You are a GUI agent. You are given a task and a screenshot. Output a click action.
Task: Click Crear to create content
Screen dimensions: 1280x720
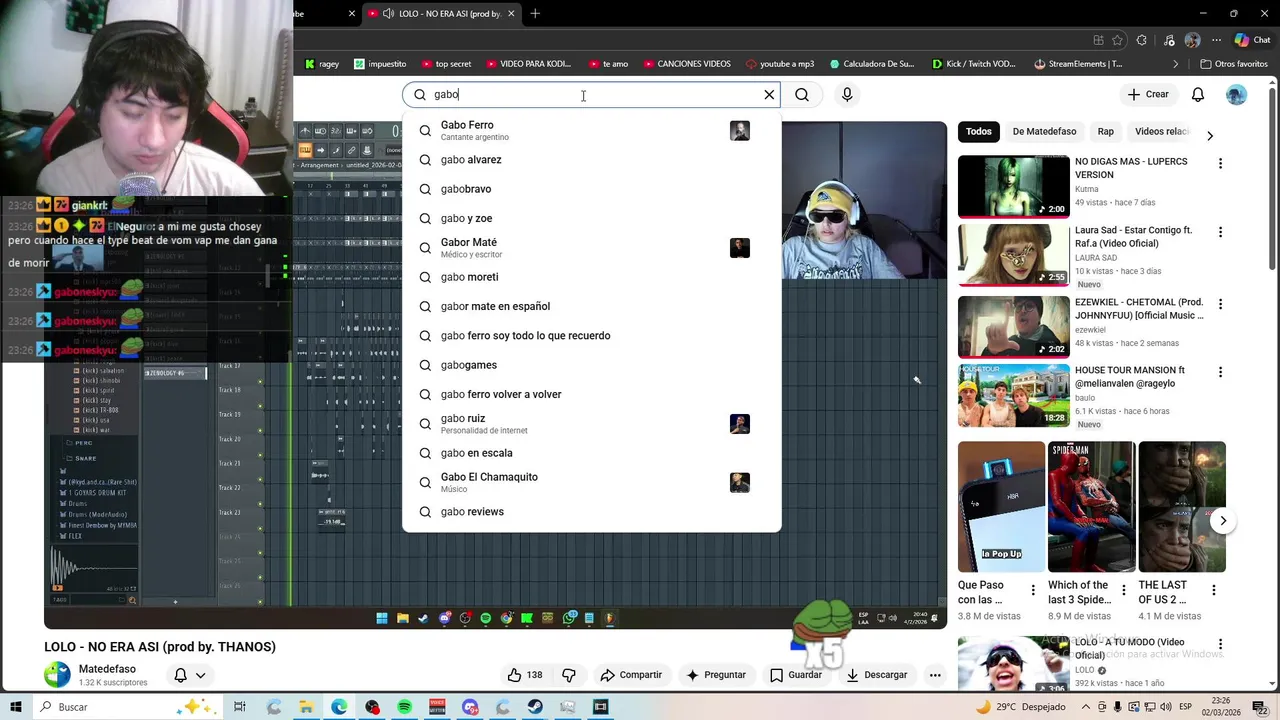point(1147,94)
